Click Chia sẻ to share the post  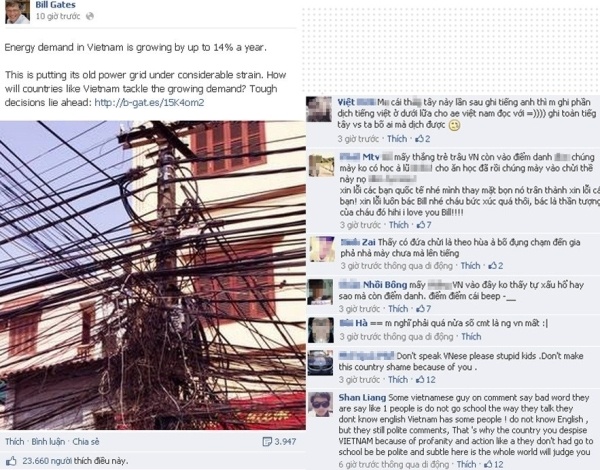pos(86,442)
